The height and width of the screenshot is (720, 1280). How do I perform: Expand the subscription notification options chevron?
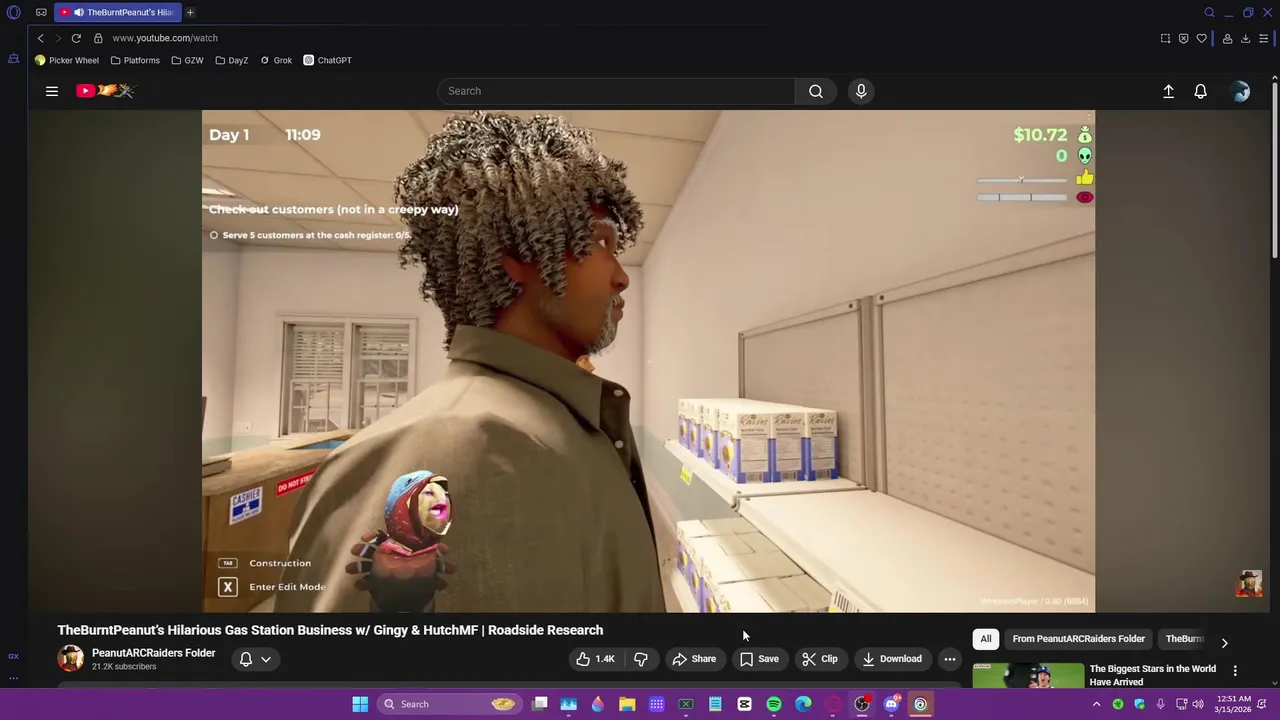click(266, 659)
